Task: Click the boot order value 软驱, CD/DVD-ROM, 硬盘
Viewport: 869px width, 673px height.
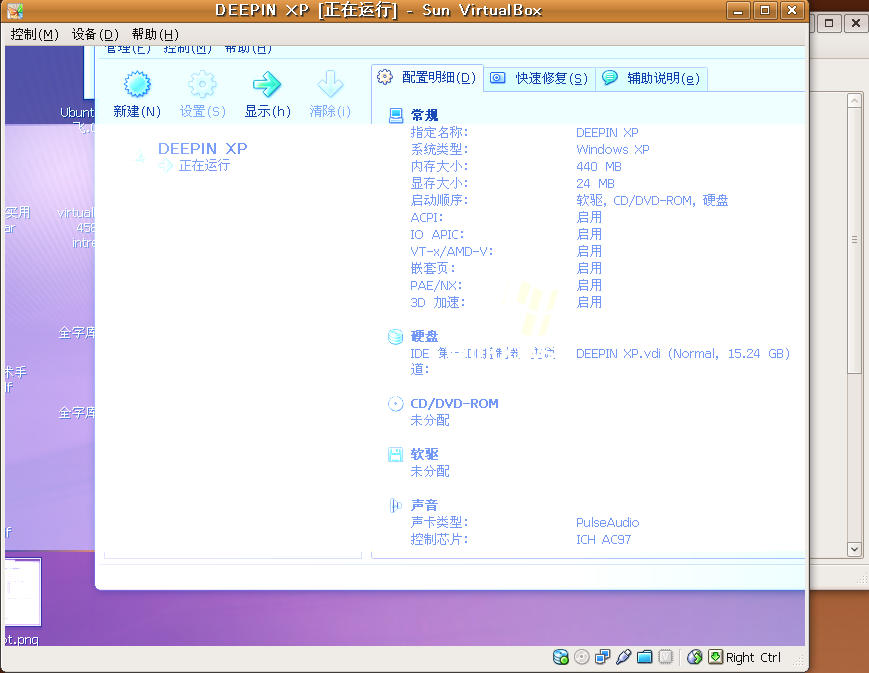Action: point(652,201)
